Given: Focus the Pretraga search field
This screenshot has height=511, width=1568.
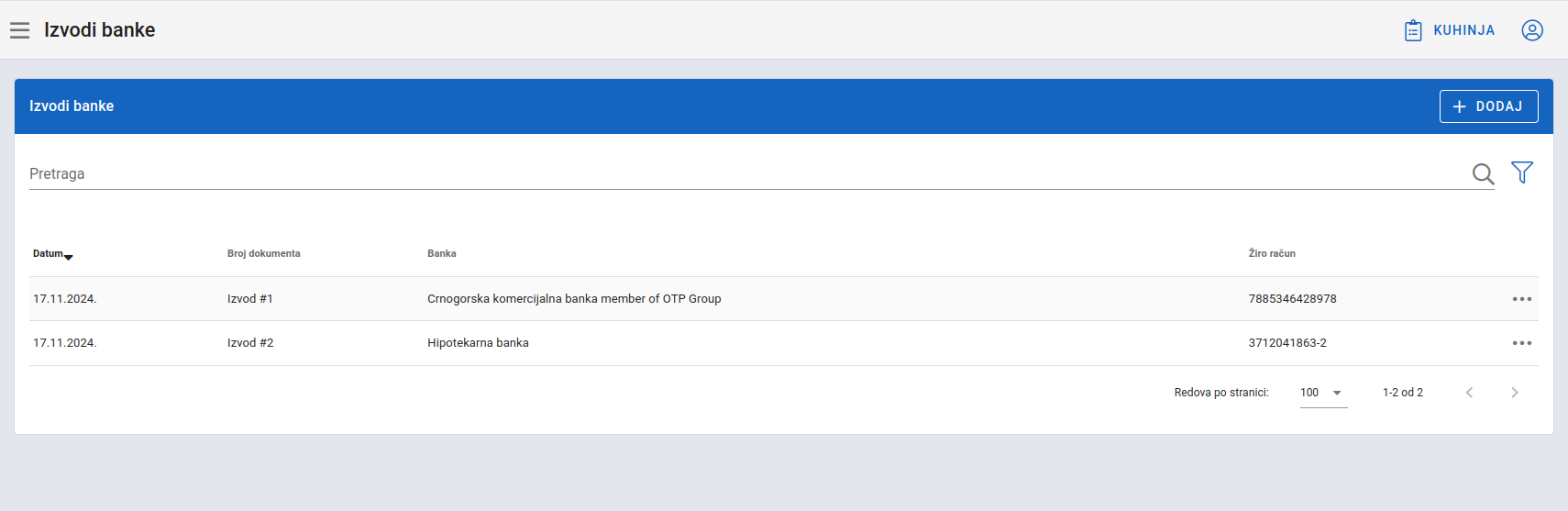Looking at the screenshot, I should (734, 174).
